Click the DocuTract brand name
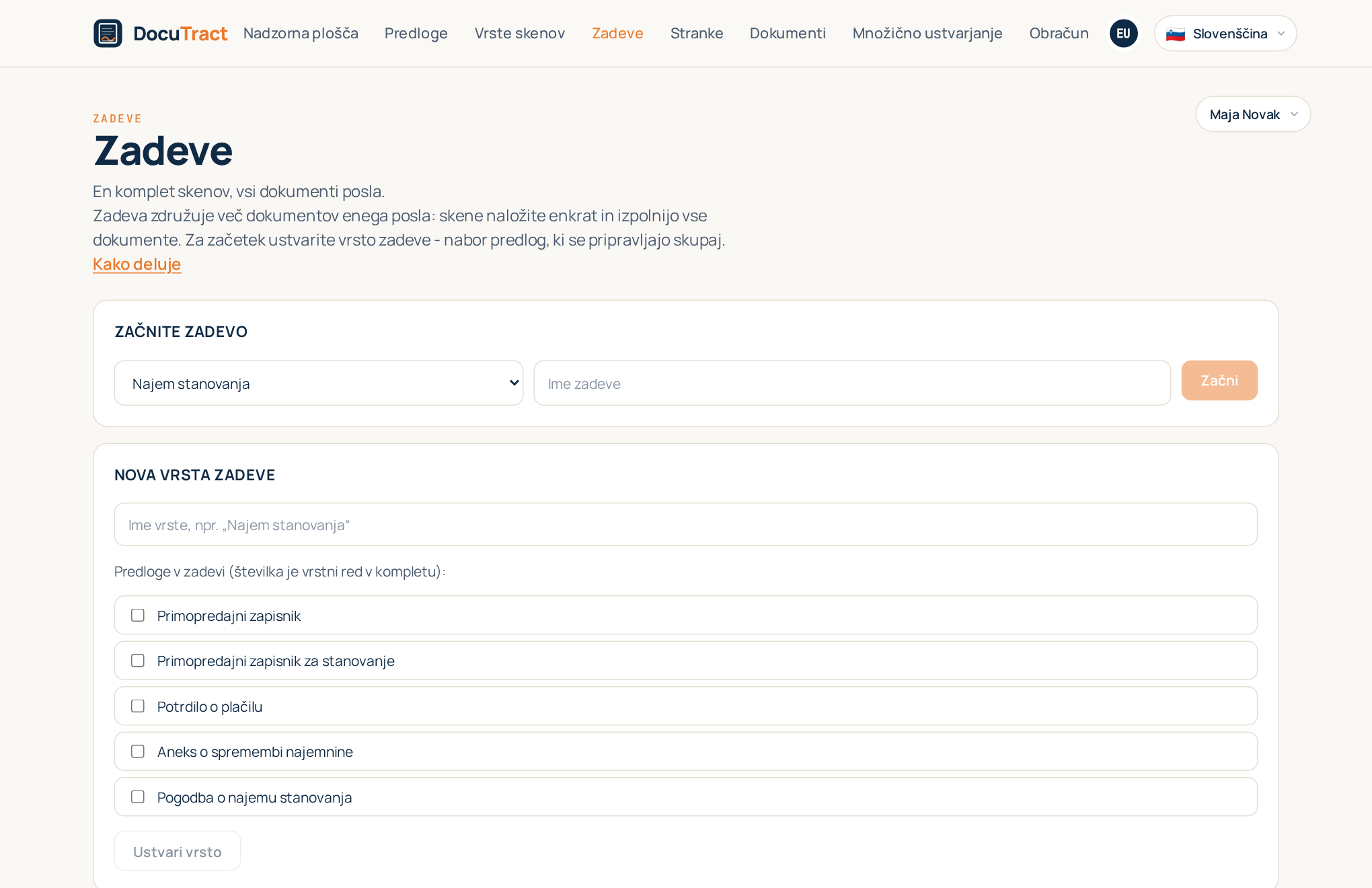The width and height of the screenshot is (1372, 888). (x=180, y=33)
